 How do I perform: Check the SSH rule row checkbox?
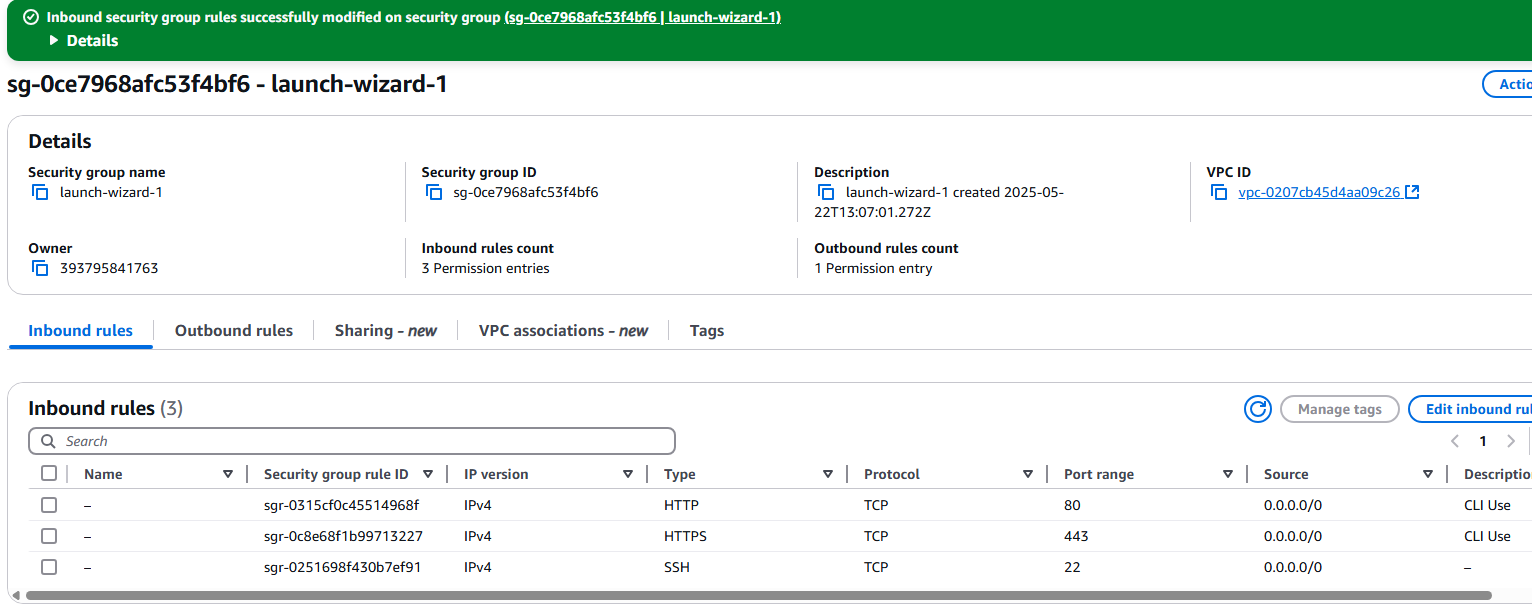[49, 567]
